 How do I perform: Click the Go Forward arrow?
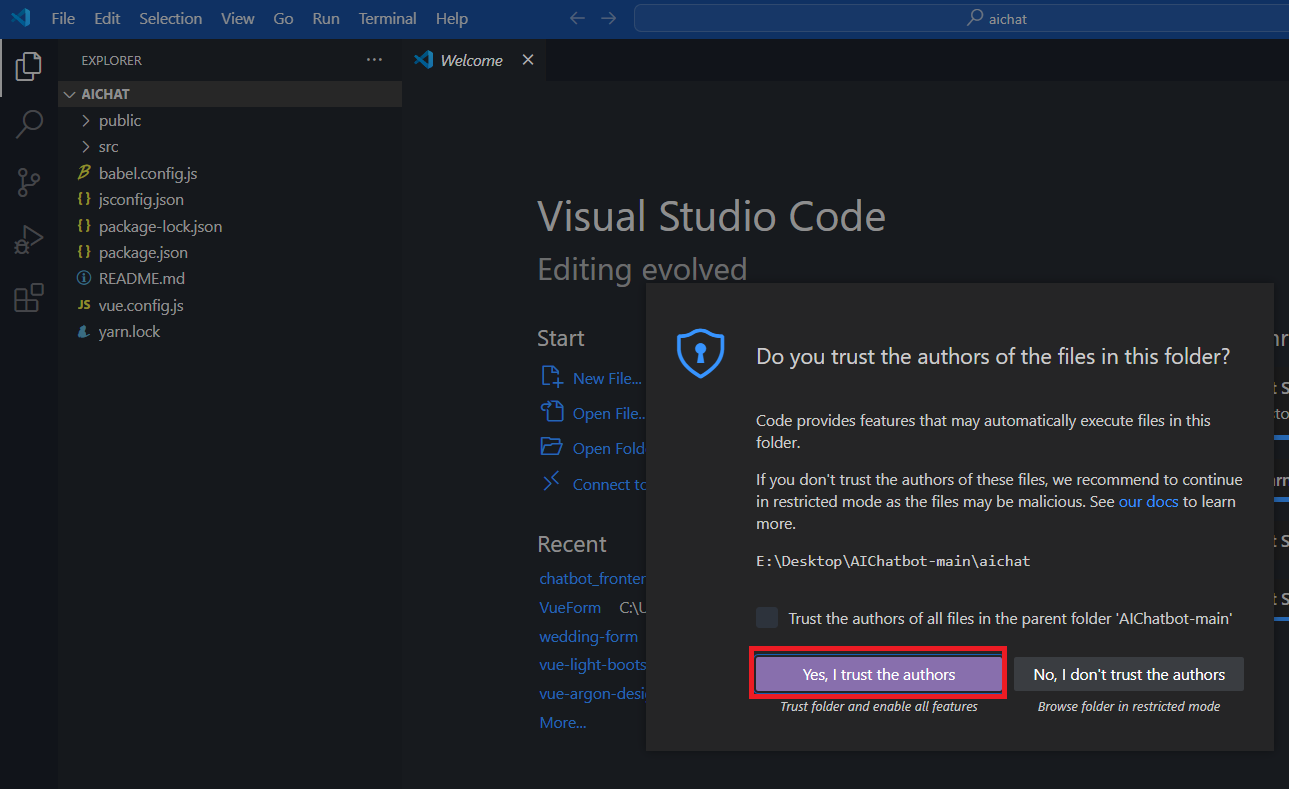[608, 18]
